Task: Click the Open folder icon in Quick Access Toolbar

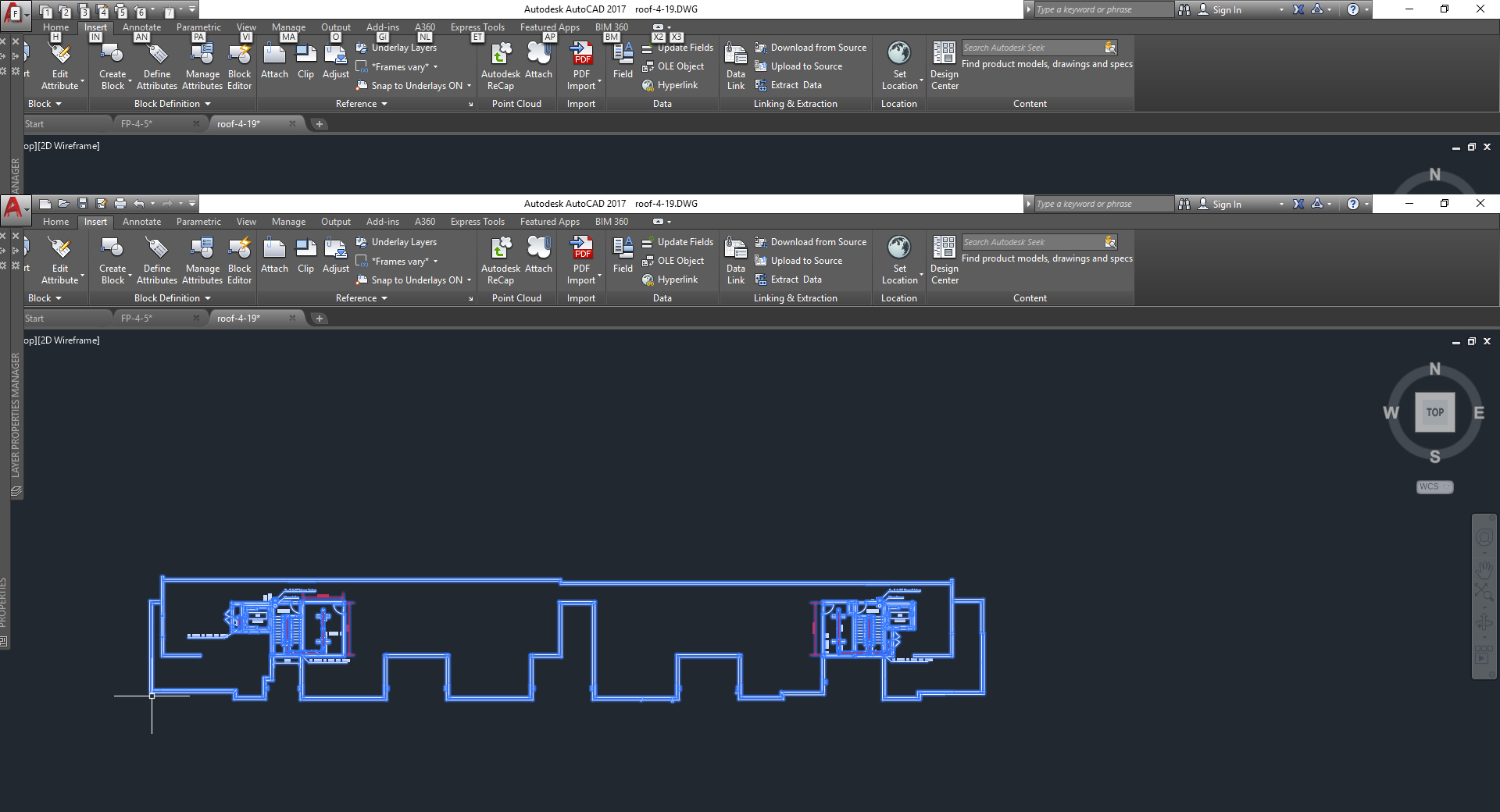Action: [63, 204]
